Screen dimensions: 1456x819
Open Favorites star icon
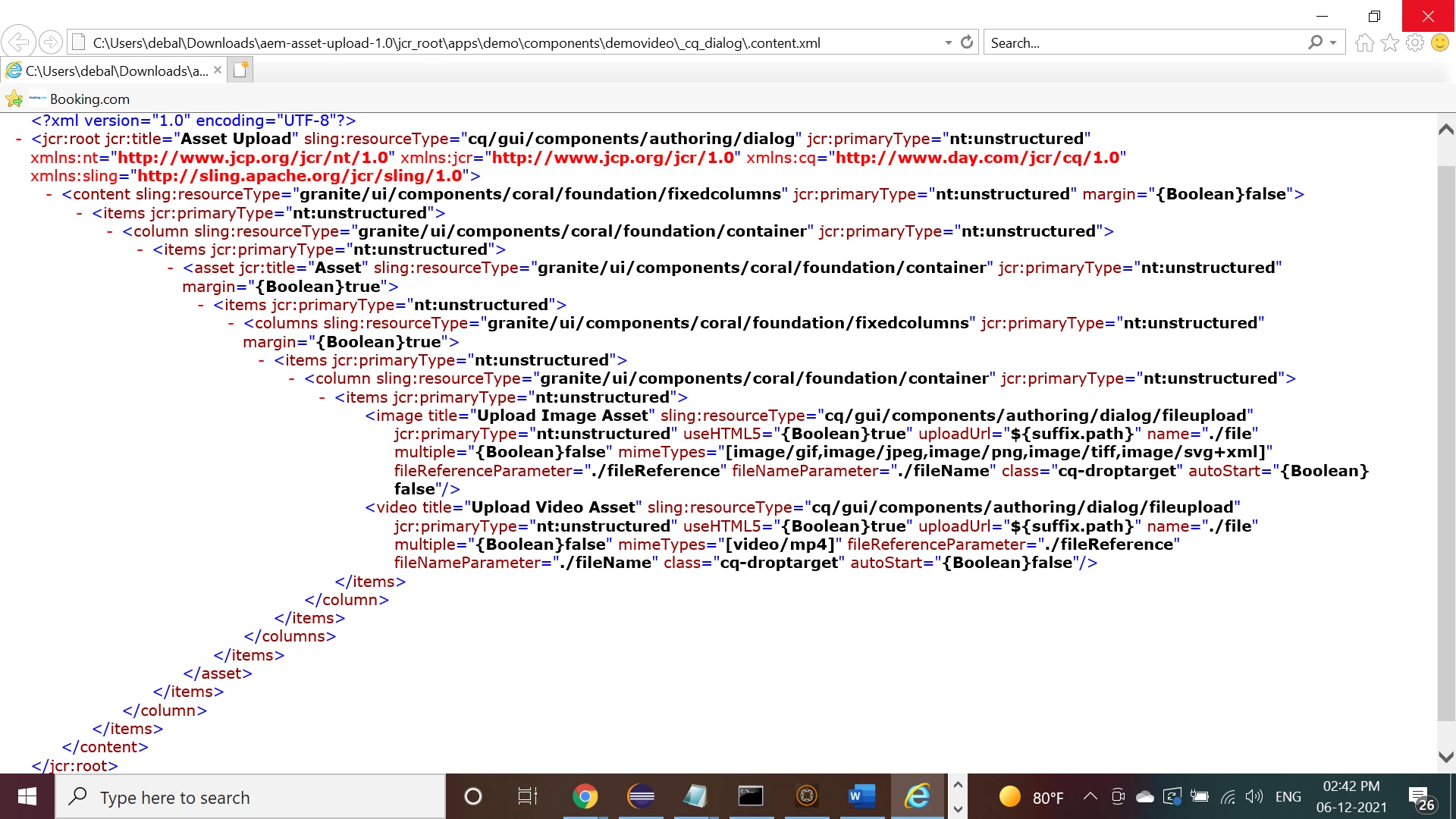point(1389,42)
